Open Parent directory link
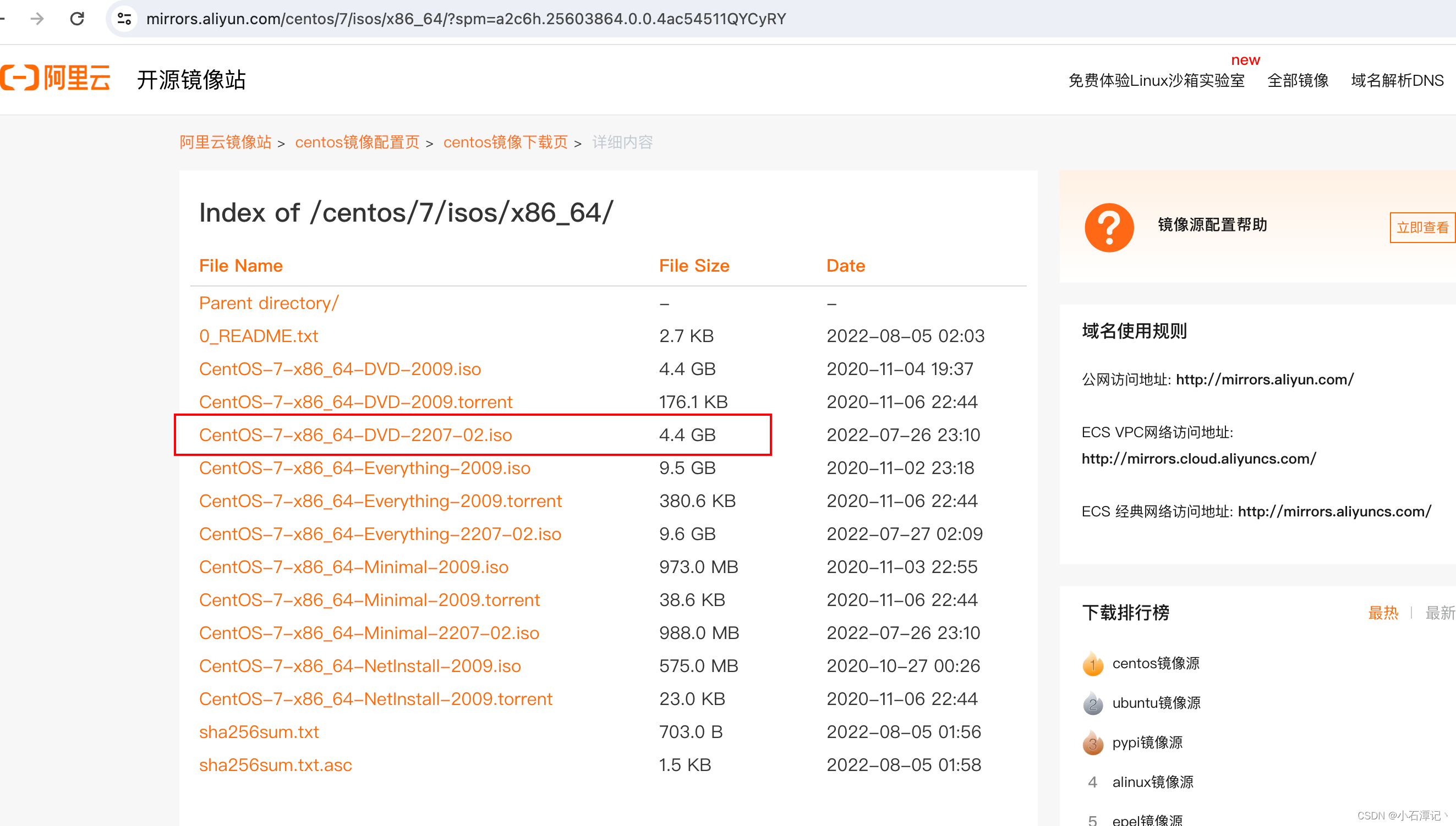1456x826 pixels. click(x=269, y=303)
